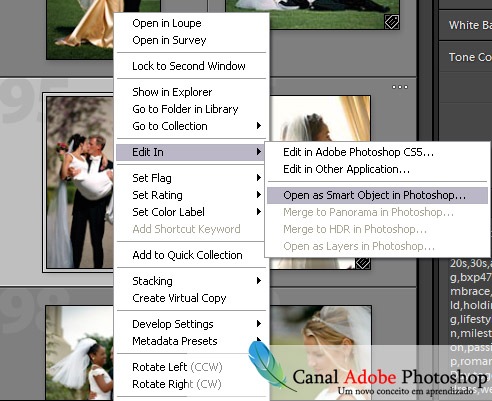492x401 pixels.
Task: Select the groom carrying bride thumbnail
Action: tap(80, 182)
